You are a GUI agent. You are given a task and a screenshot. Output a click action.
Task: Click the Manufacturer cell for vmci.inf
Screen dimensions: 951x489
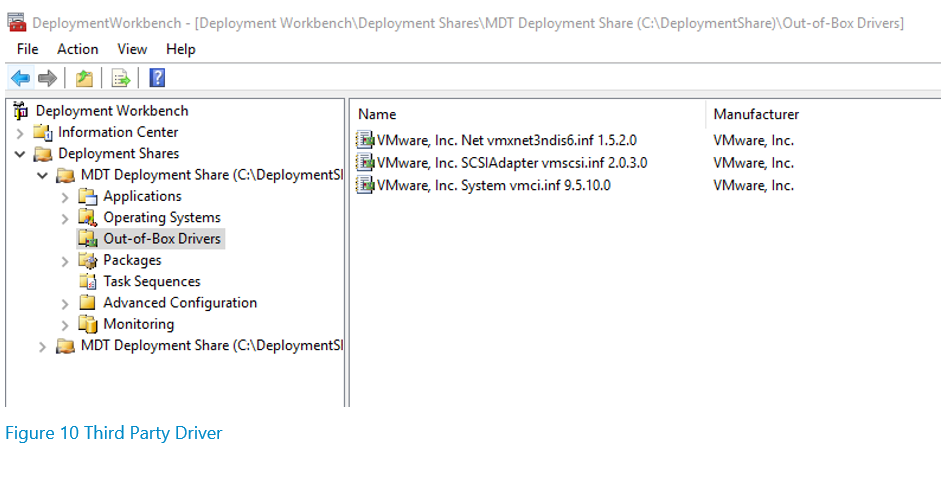[753, 185]
